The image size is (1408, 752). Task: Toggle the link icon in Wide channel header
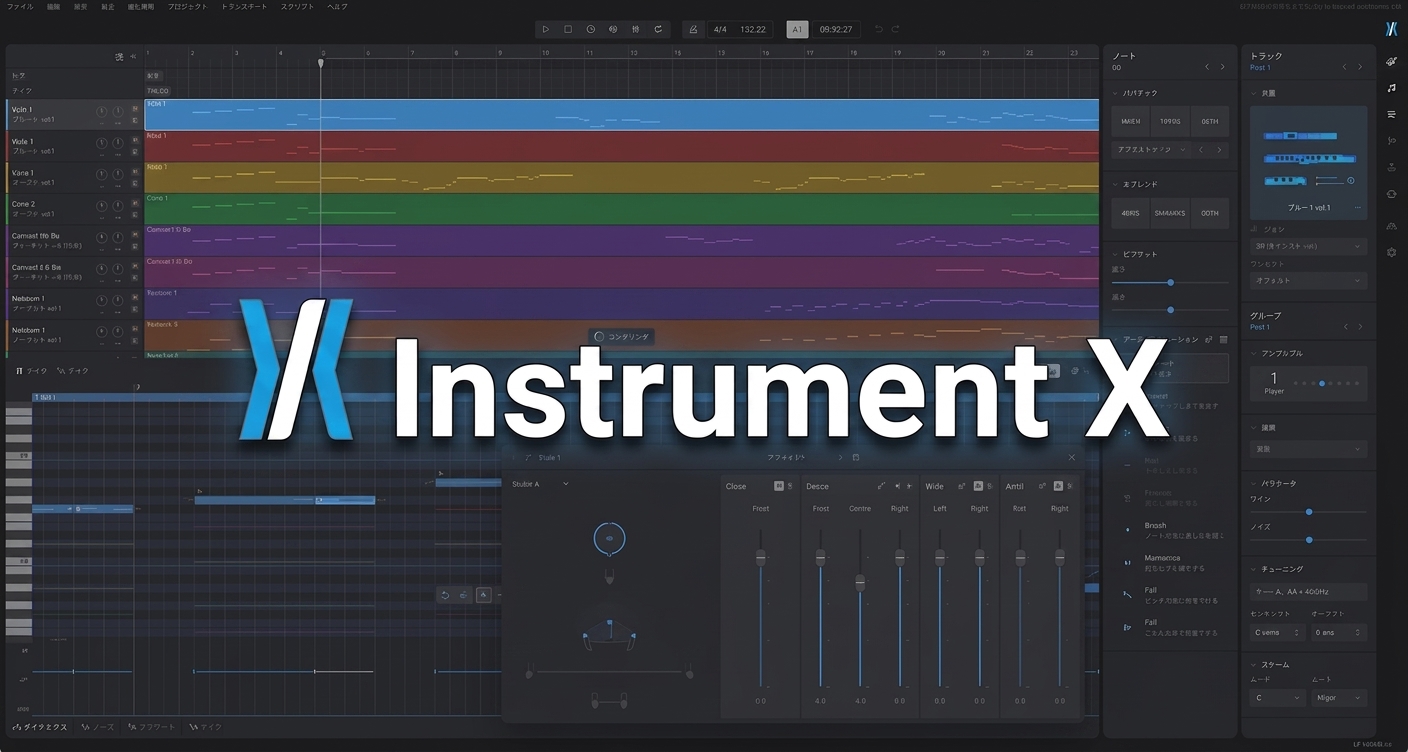coord(962,486)
